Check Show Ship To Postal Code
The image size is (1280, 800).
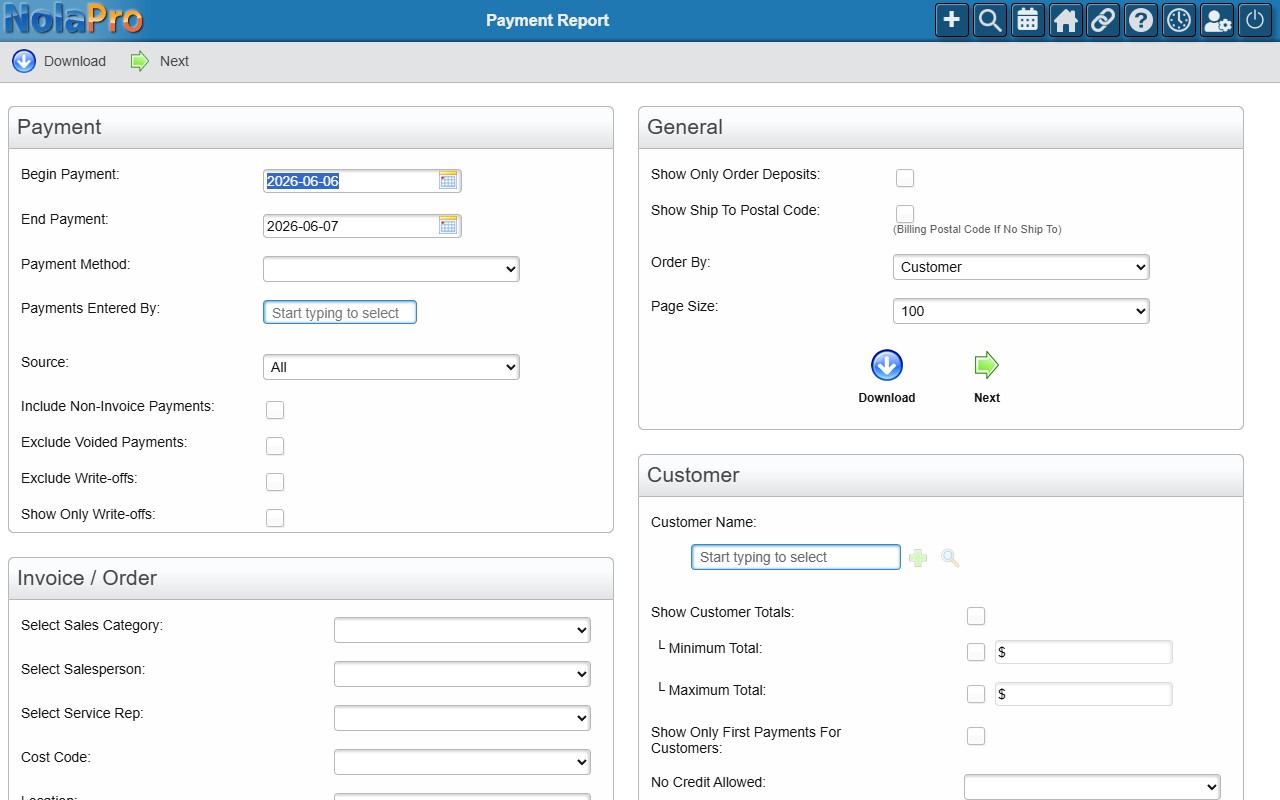[905, 214]
